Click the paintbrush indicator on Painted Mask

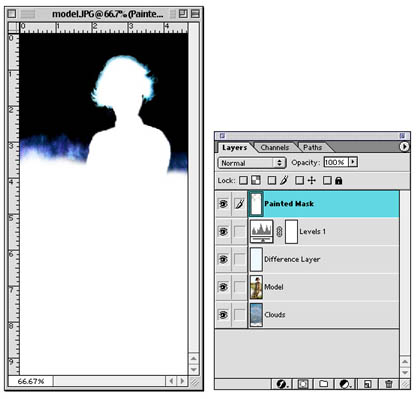[239, 204]
